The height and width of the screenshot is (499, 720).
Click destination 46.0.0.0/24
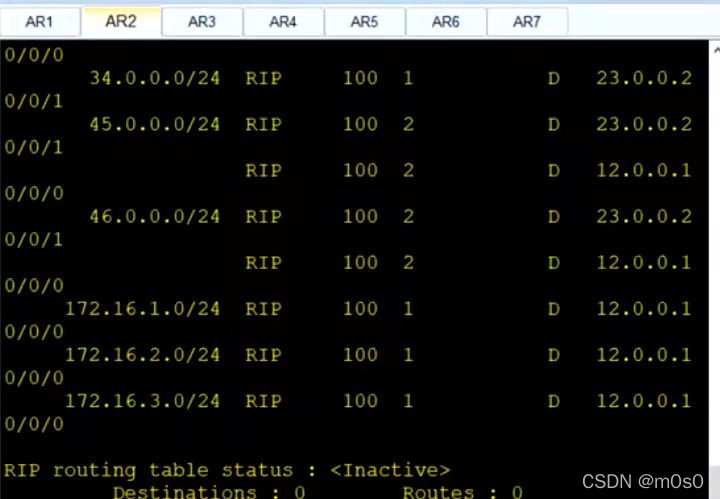click(155, 217)
